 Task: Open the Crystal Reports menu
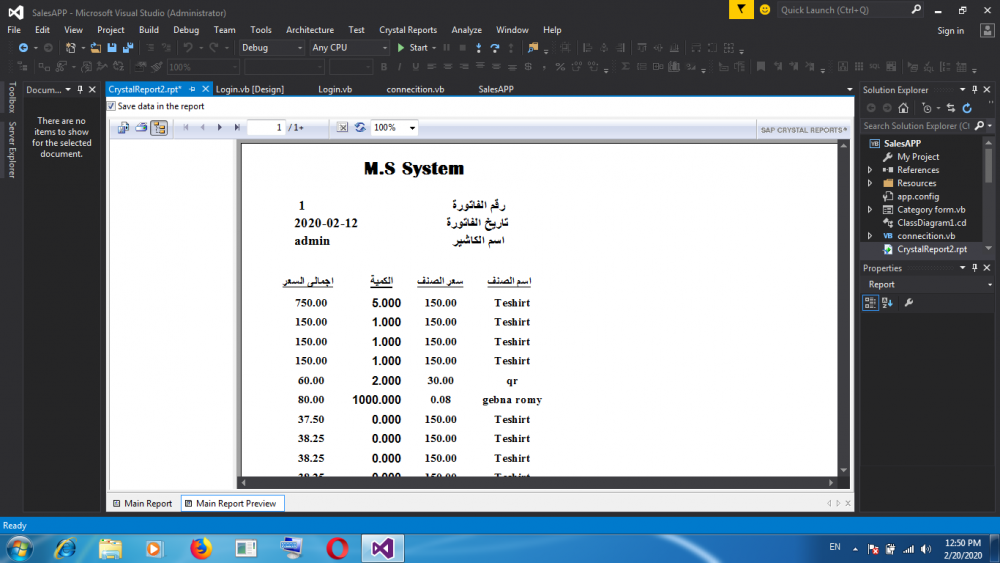pyautogui.click(x=408, y=30)
